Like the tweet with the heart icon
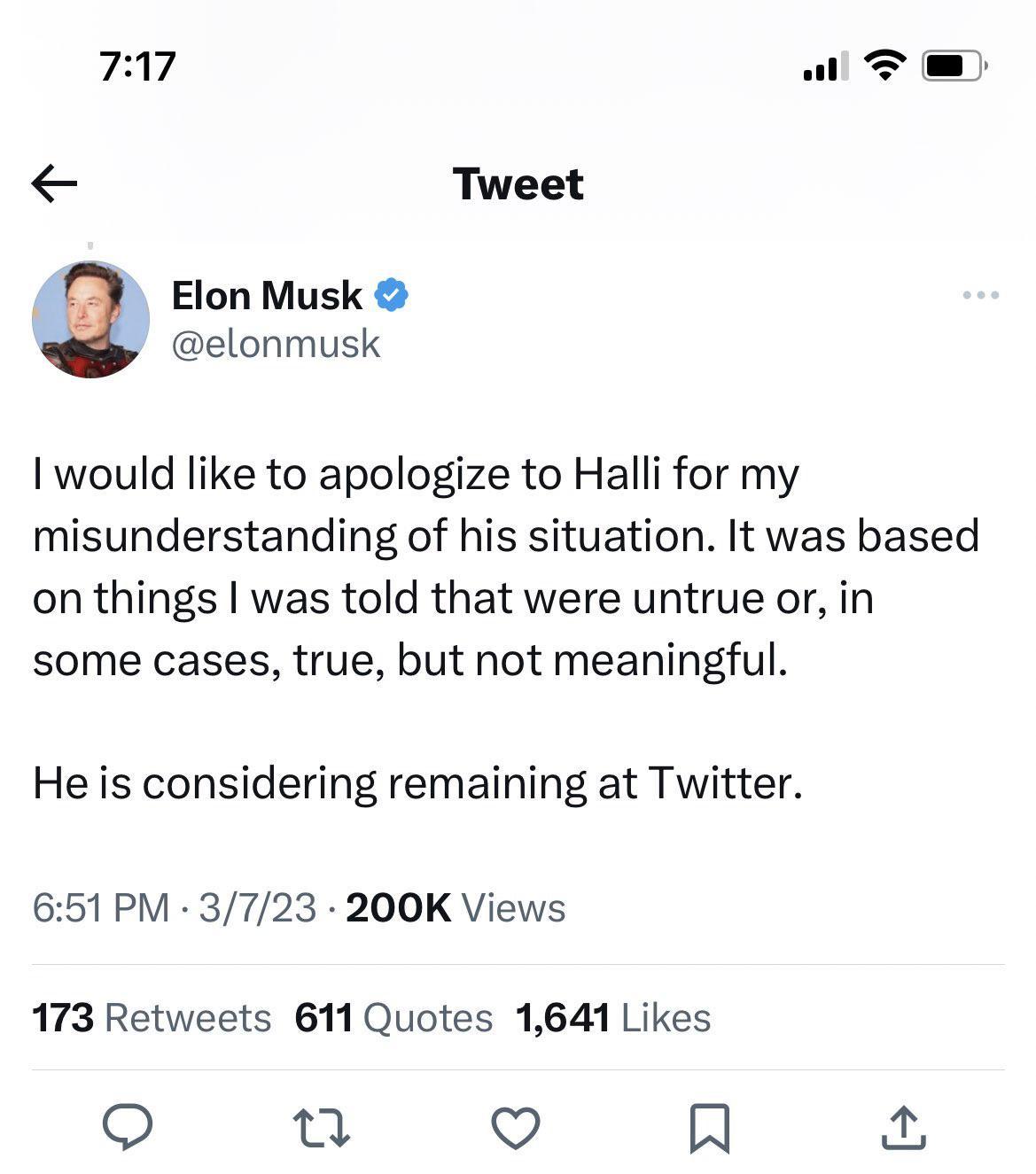Viewport: 1036px width, 1174px height. click(x=515, y=1128)
